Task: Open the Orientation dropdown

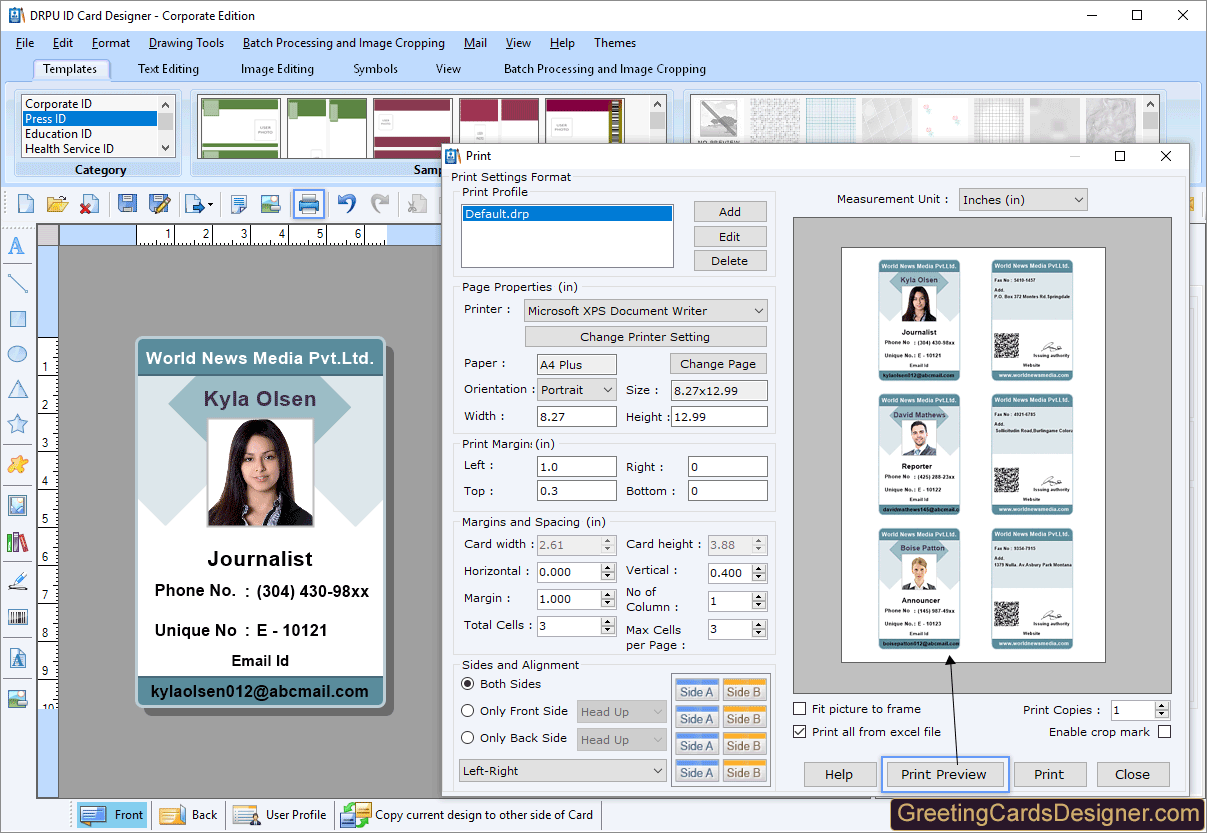Action: pyautogui.click(x=576, y=389)
